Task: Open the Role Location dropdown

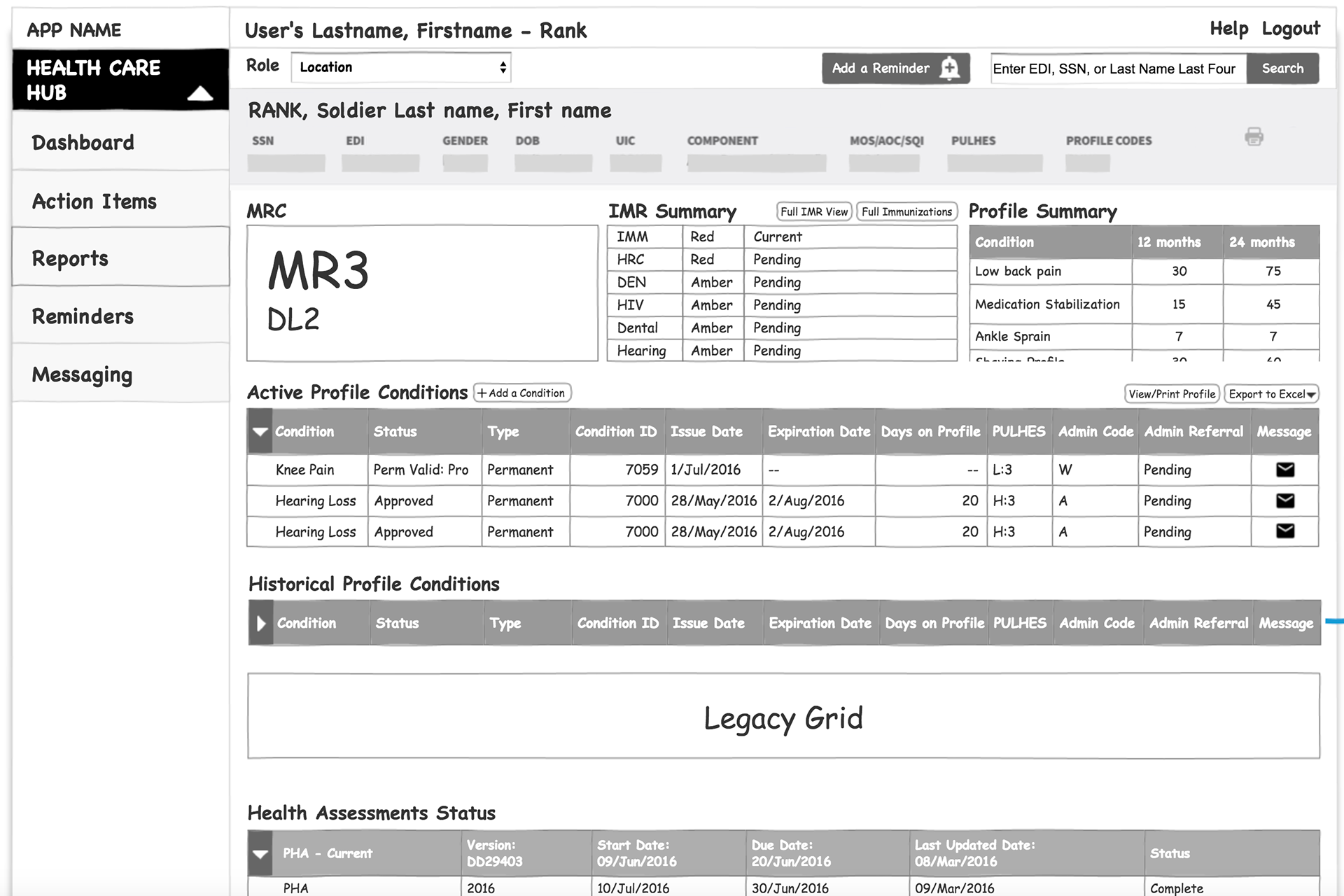Action: (401, 68)
